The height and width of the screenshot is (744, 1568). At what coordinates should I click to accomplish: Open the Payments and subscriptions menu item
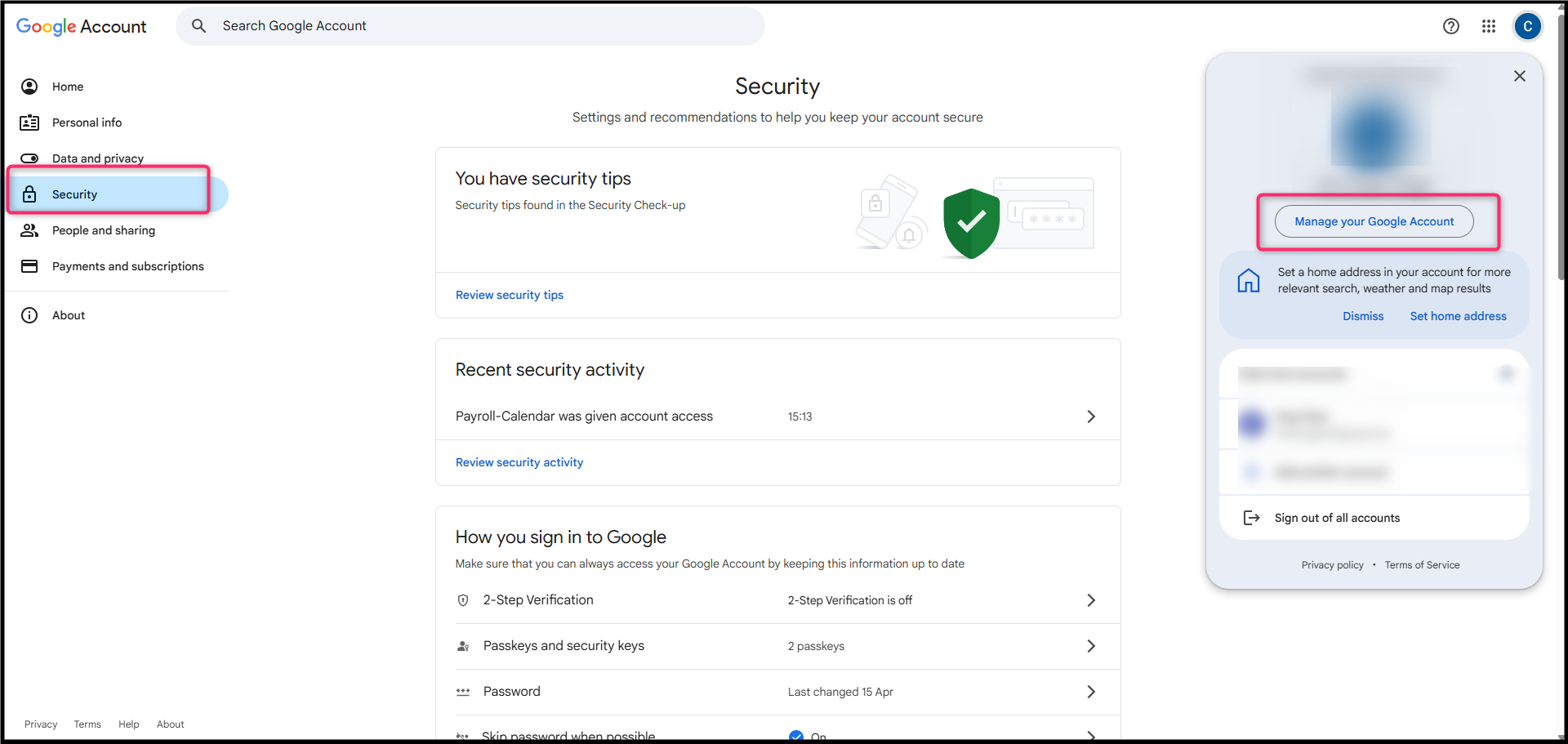(117, 266)
